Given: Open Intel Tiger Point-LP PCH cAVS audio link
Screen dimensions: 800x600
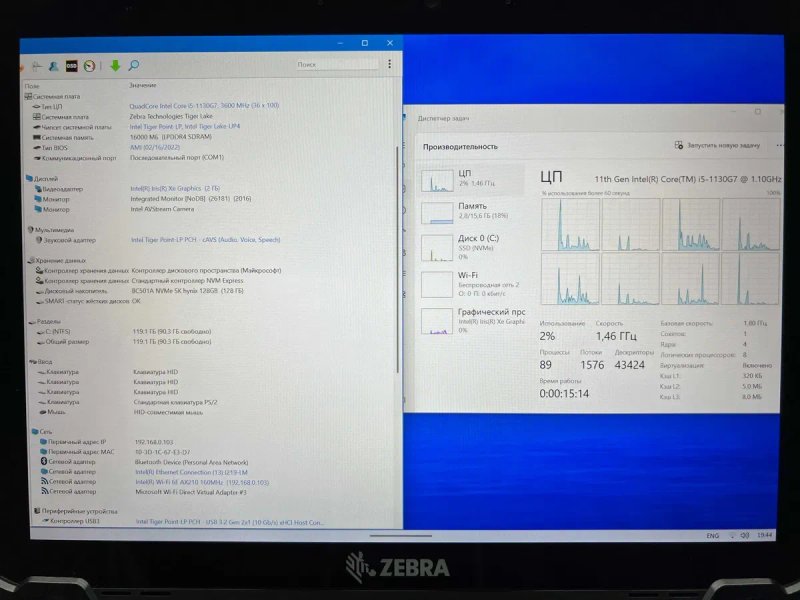Looking at the screenshot, I should coord(206,240).
